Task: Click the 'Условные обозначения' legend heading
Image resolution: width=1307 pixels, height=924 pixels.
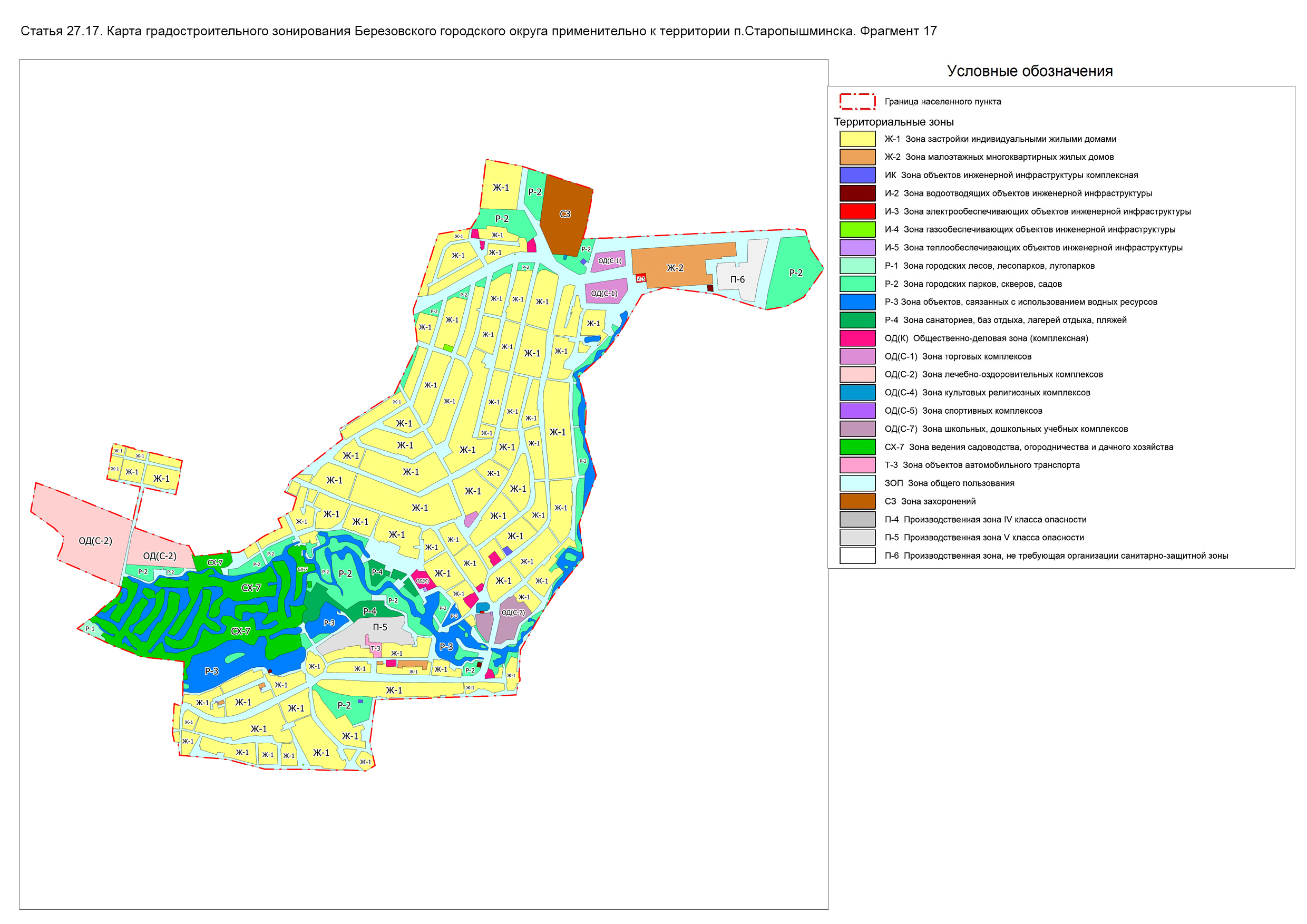Action: [x=1029, y=71]
